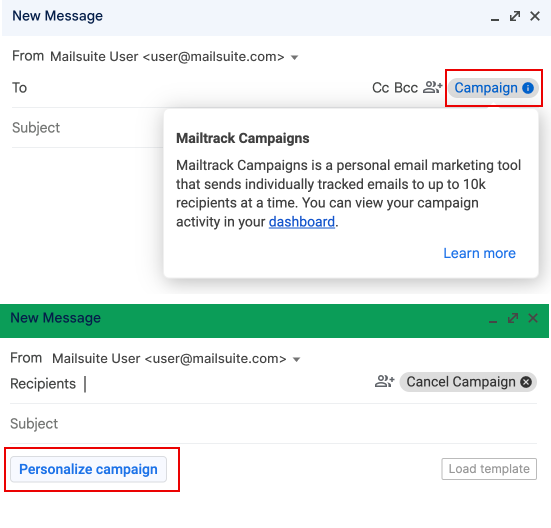Screen dimensions: 551x528
Task: Click the Subject field in the green window
Action: pyautogui.click(x=273, y=424)
